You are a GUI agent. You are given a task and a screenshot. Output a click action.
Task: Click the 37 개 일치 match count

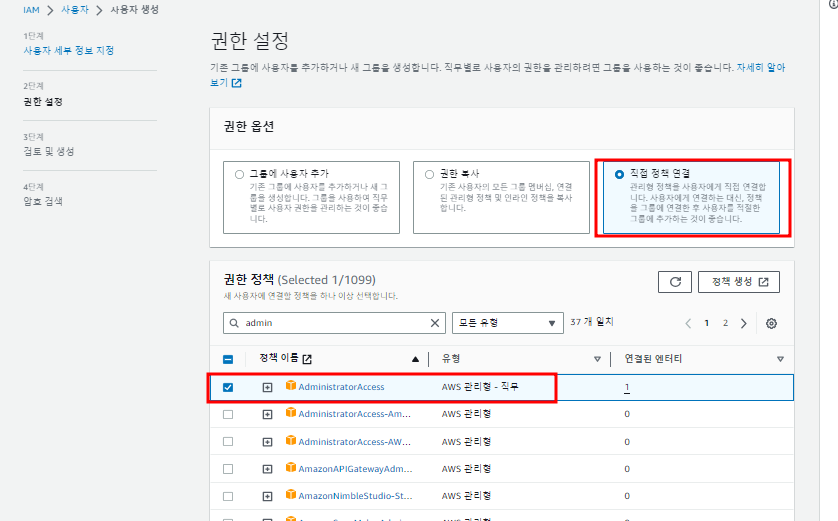pos(592,322)
